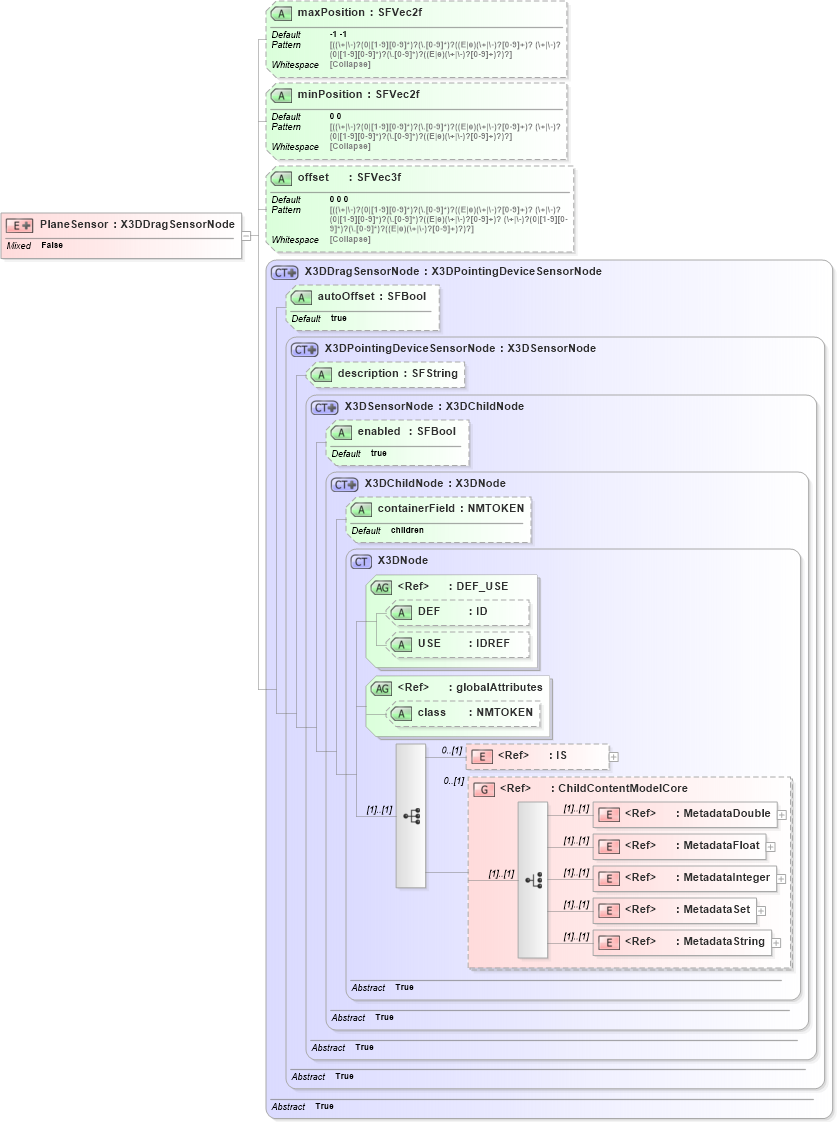The width and height of the screenshot is (837, 1122).
Task: Click the MetadataInteger element E icon
Action: click(609, 879)
